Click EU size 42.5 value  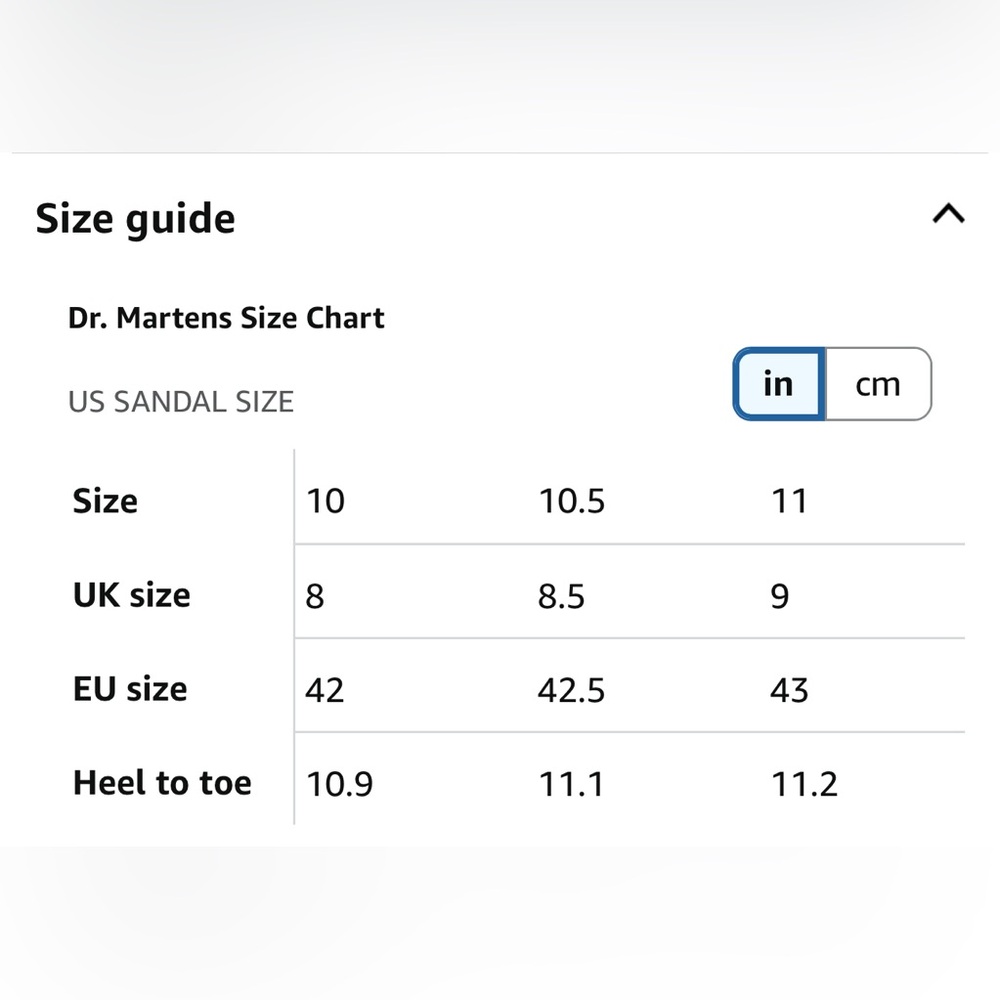click(571, 690)
